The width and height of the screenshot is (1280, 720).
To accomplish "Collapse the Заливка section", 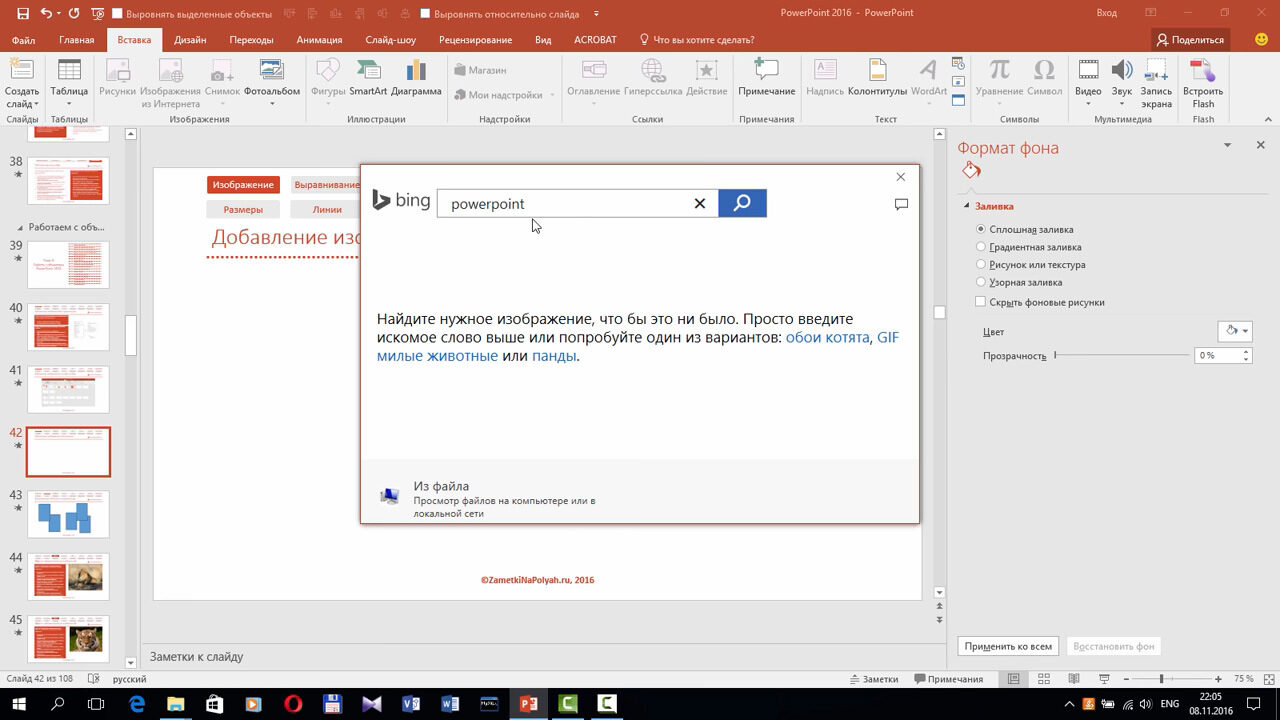I will [x=967, y=206].
